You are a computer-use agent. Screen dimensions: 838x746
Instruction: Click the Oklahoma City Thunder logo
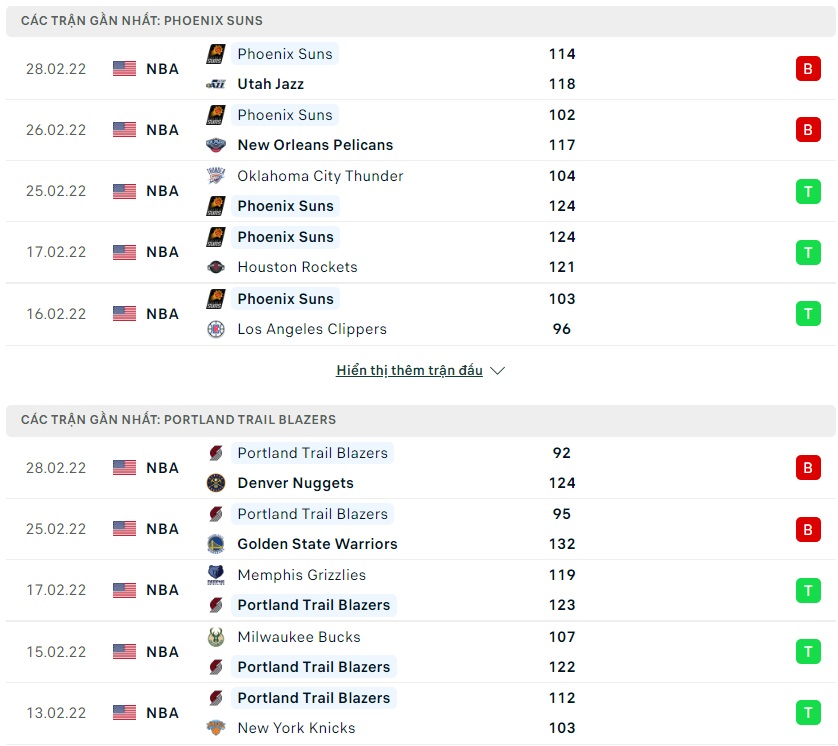click(215, 176)
